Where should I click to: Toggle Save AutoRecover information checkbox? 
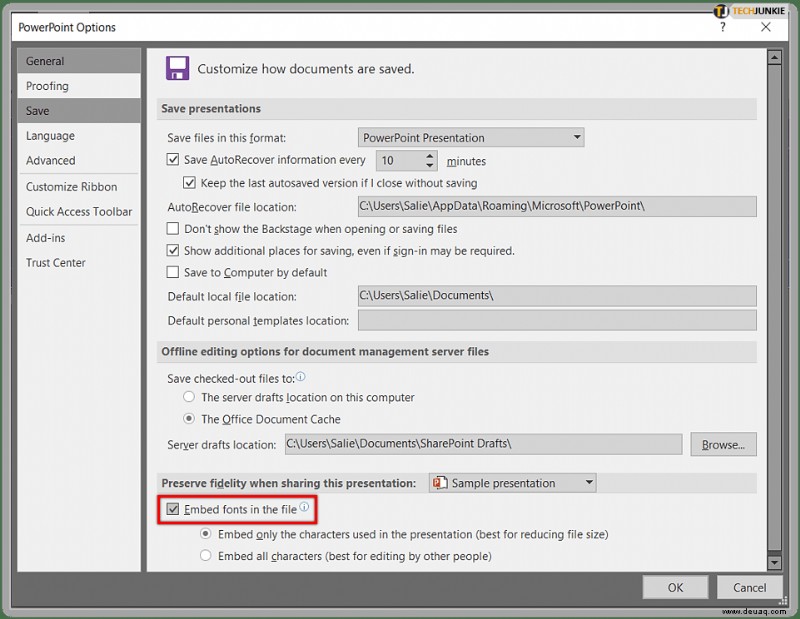(173, 159)
